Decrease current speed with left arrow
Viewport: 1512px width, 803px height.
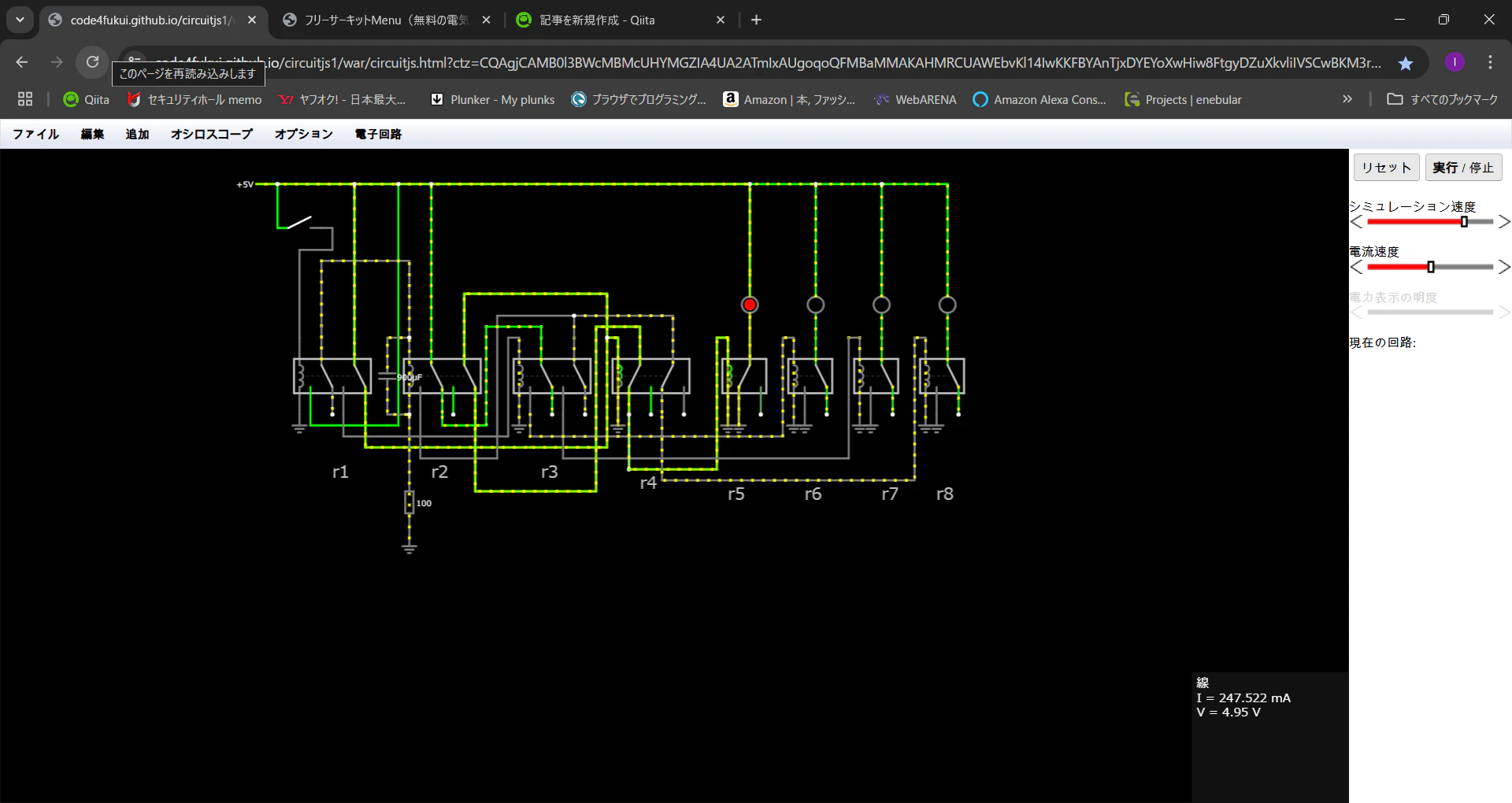coord(1356,267)
